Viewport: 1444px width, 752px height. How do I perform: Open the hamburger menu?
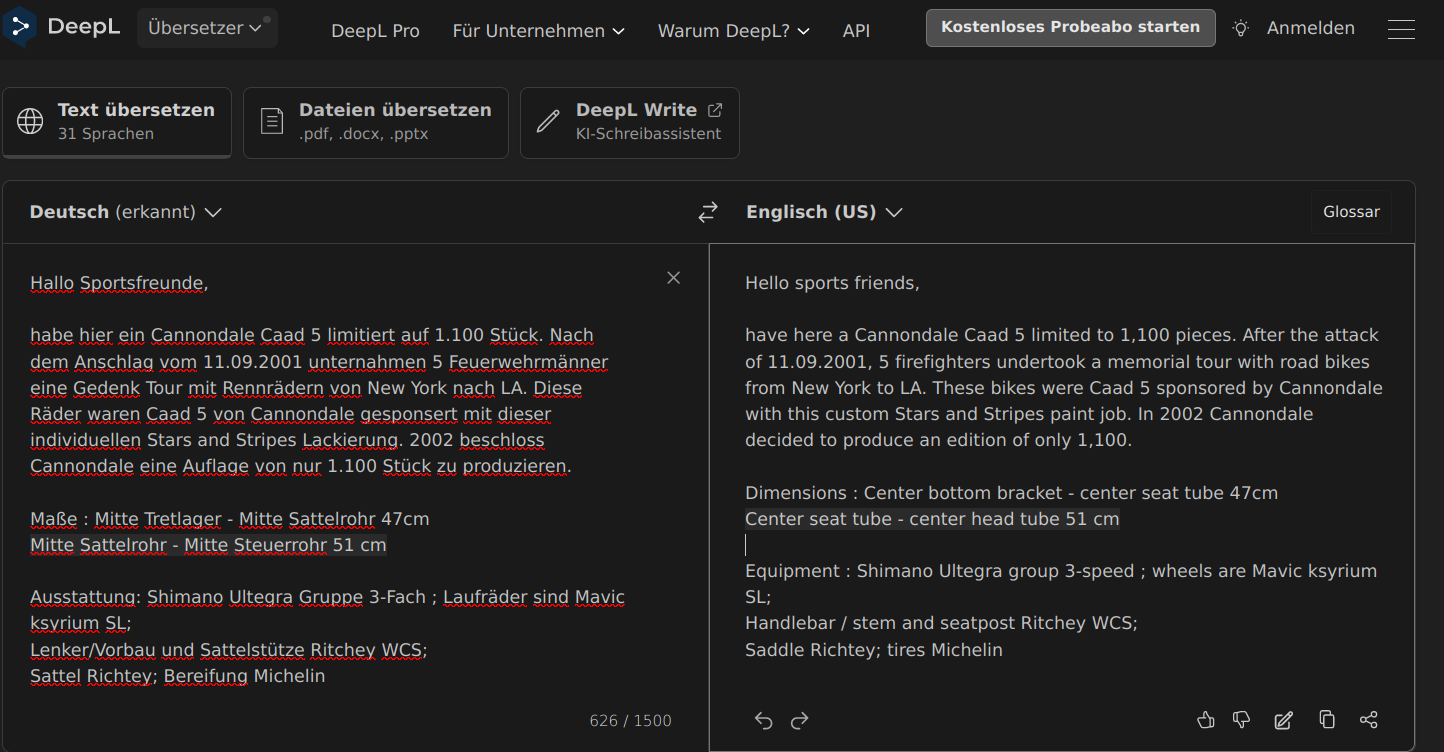[1401, 29]
